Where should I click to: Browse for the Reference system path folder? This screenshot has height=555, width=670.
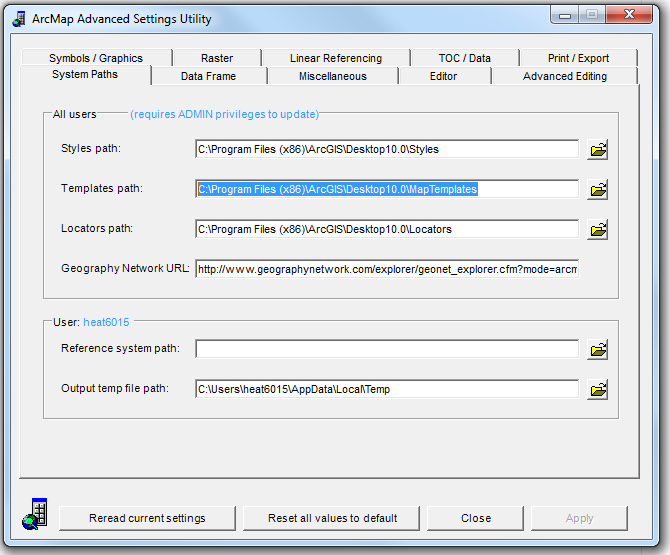point(597,350)
